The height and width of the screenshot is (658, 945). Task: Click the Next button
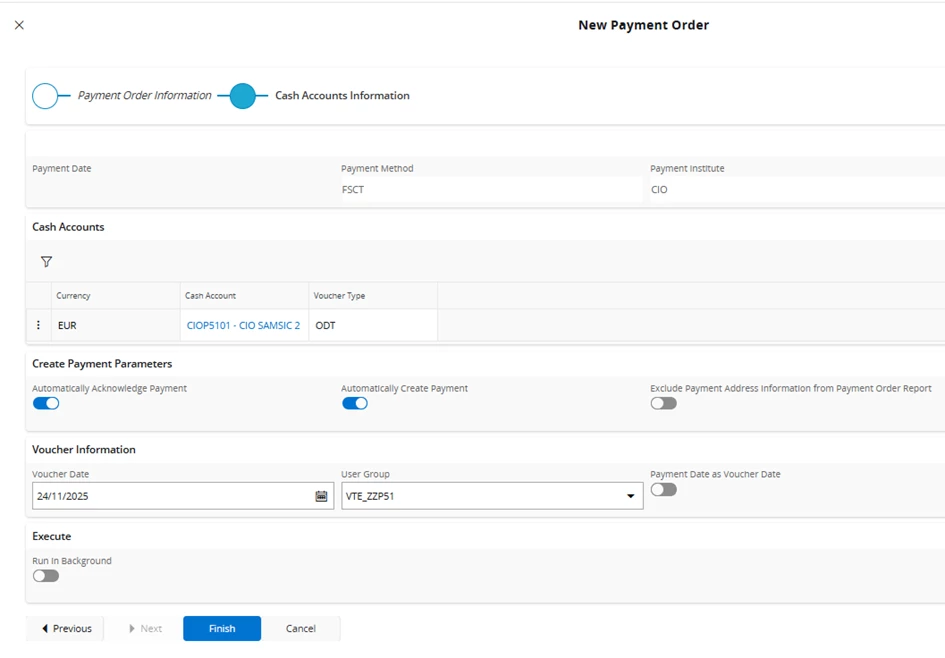[145, 628]
